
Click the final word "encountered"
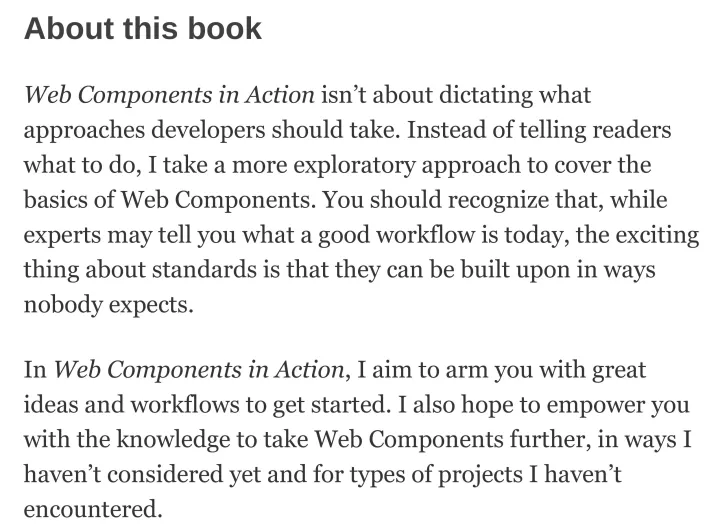coord(92,510)
